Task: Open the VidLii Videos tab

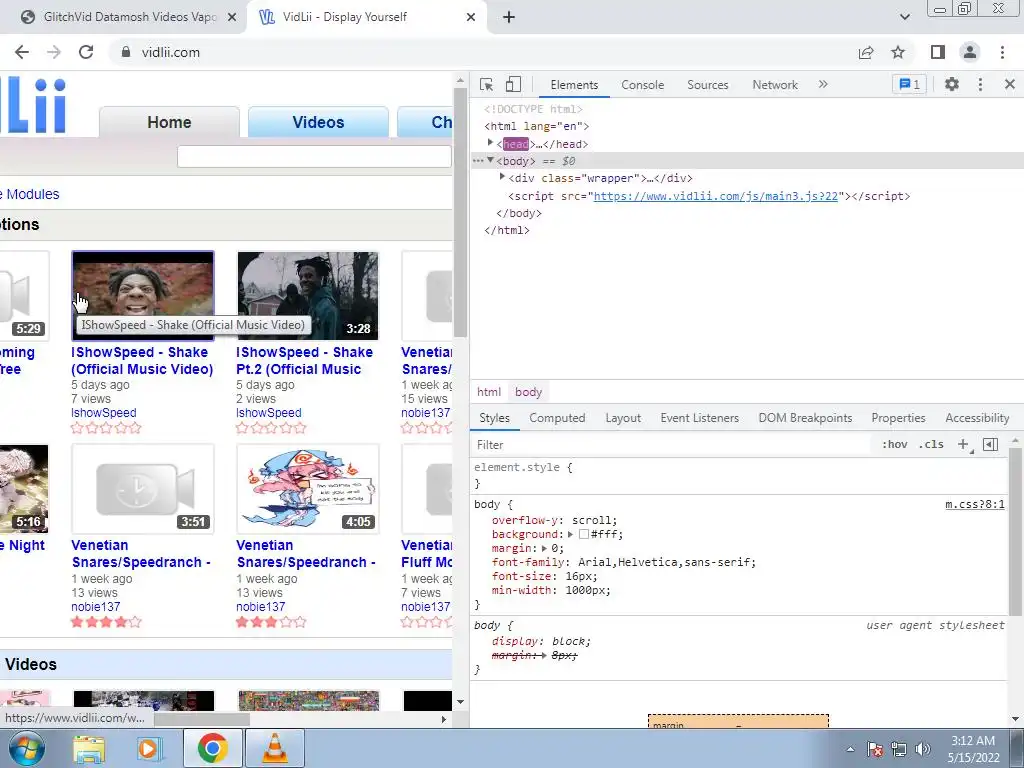Action: click(x=318, y=122)
